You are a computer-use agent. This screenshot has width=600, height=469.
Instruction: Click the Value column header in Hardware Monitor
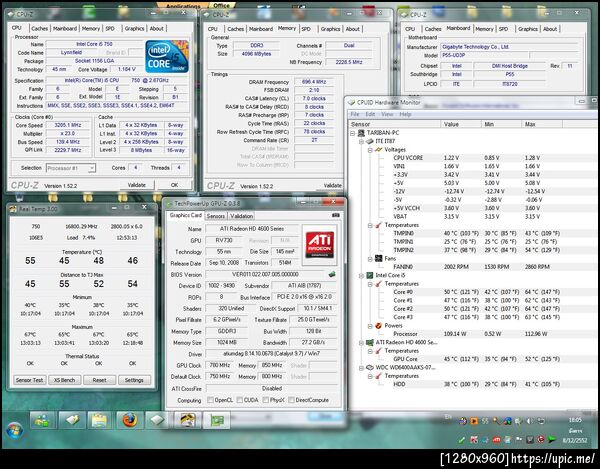click(x=460, y=124)
